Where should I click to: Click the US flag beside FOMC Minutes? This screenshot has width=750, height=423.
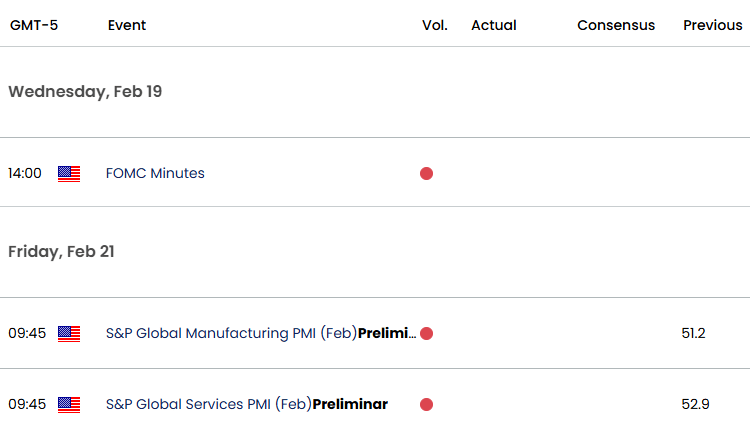point(69,174)
